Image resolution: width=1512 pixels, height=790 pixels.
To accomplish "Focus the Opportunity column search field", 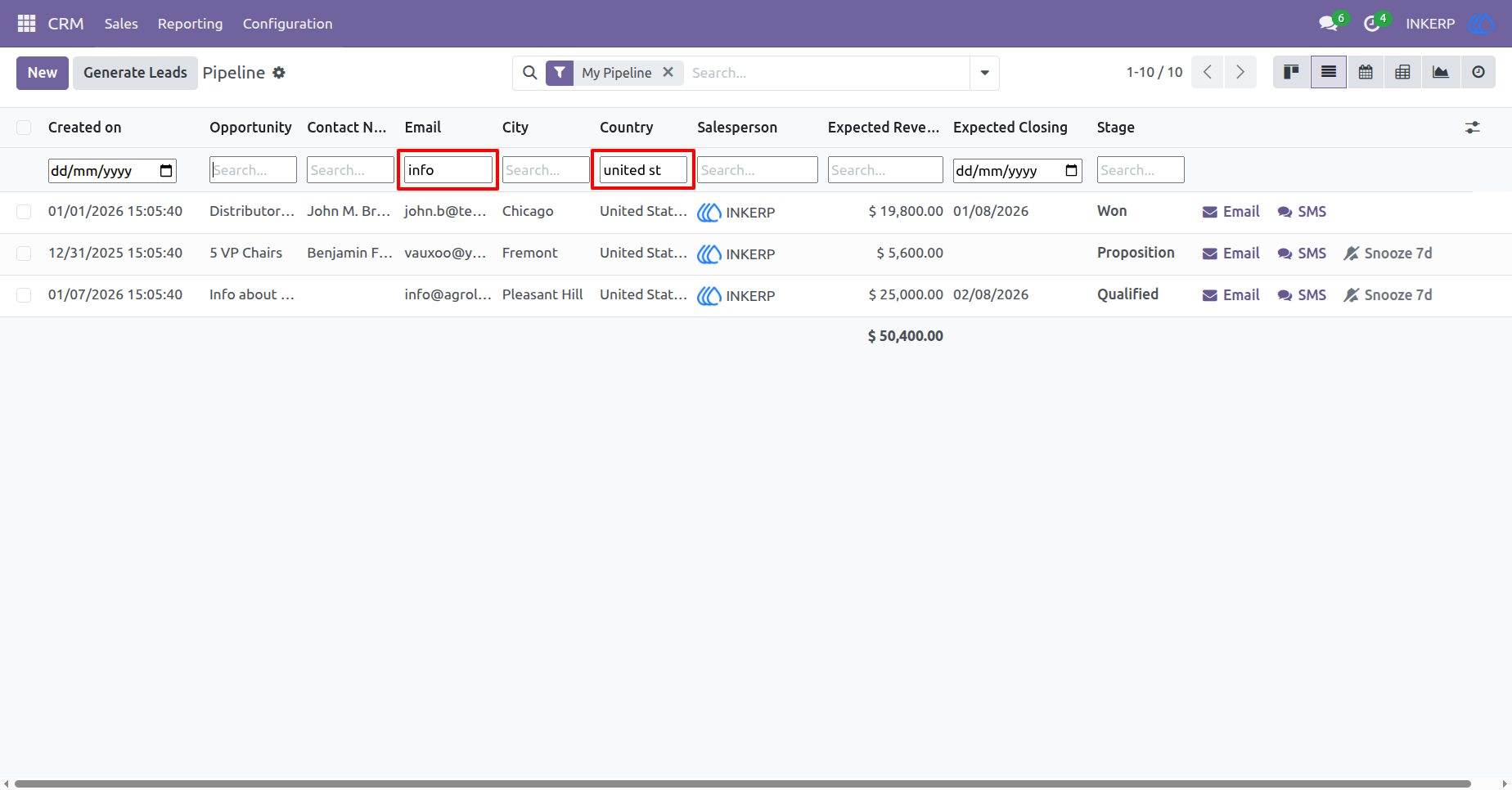I will (x=253, y=169).
